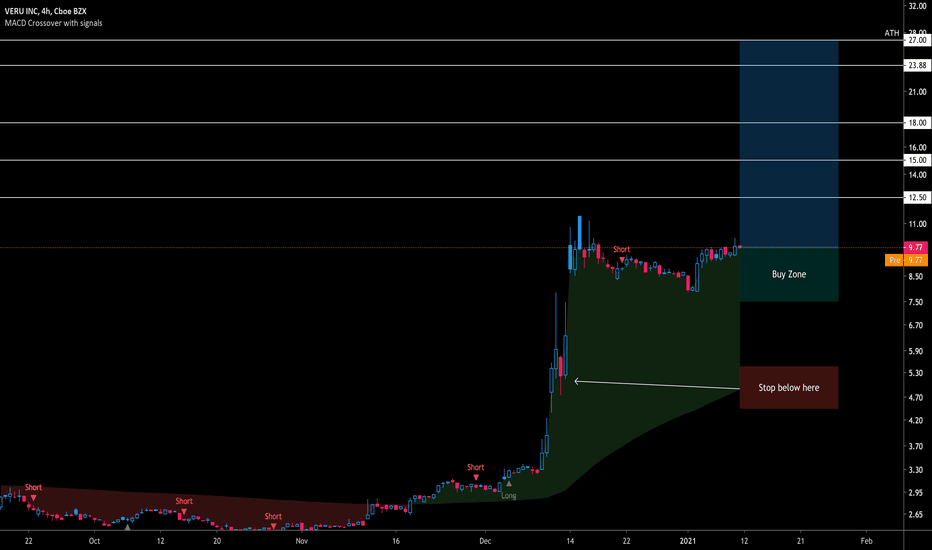This screenshot has height=550, width=932.
Task: Click the 32.00 price axis value
Action: coord(917,6)
